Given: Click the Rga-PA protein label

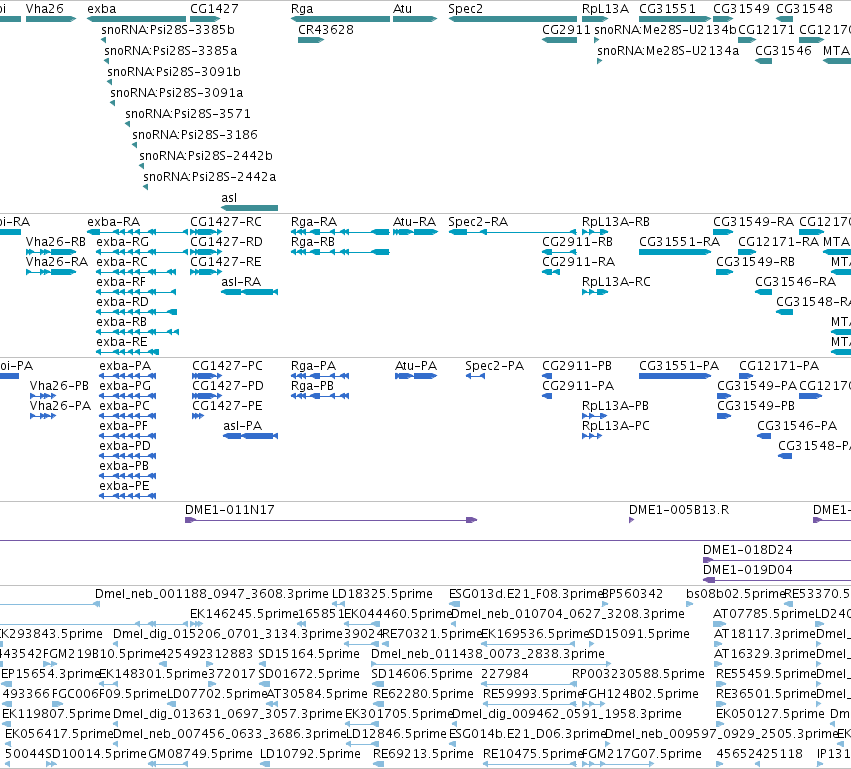Looking at the screenshot, I should 313,366.
